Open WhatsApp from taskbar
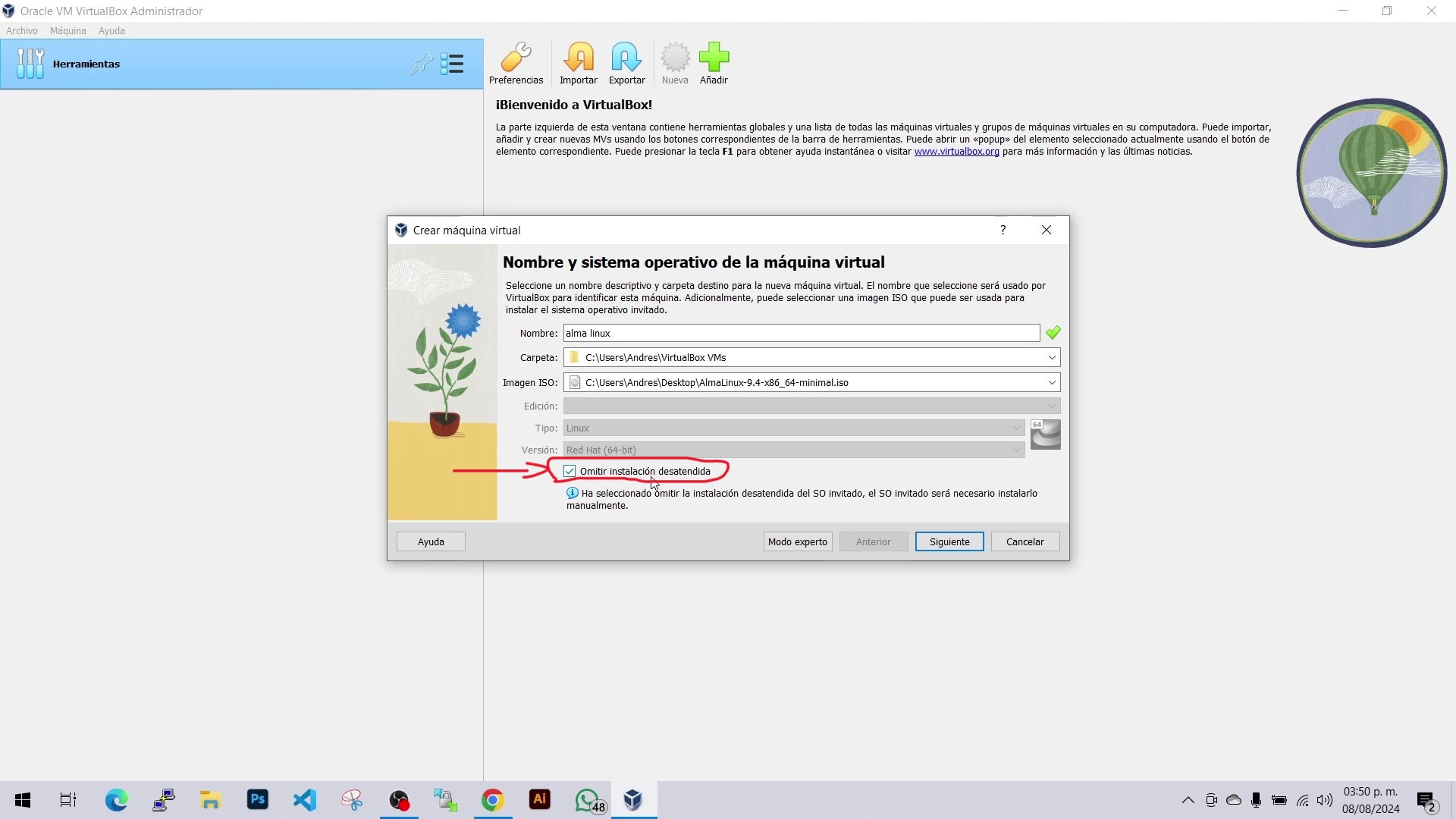The width and height of the screenshot is (1456, 819). [x=588, y=800]
